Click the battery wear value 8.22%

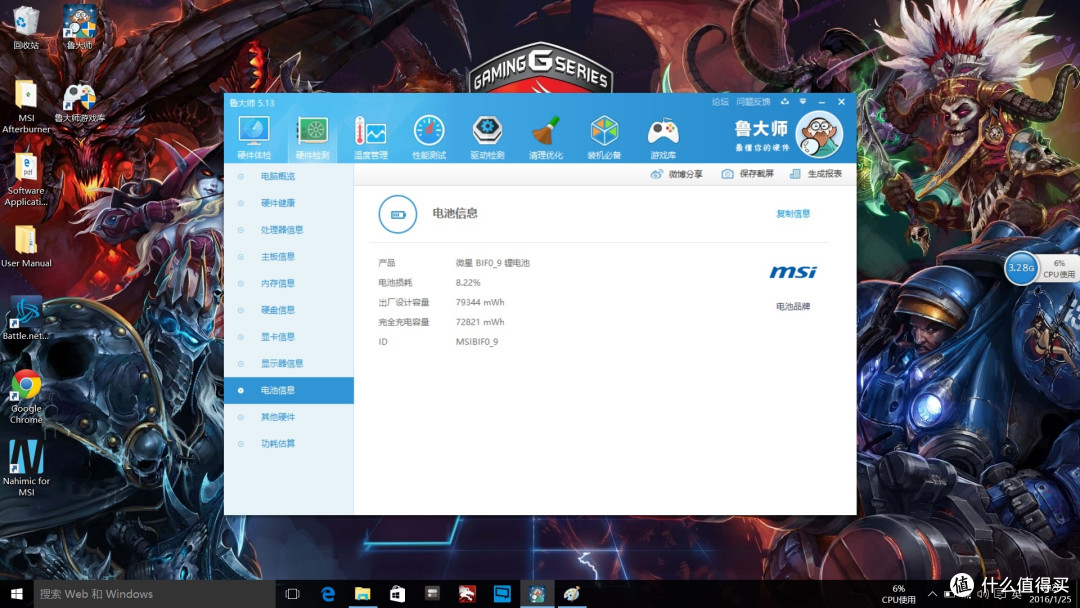468,282
